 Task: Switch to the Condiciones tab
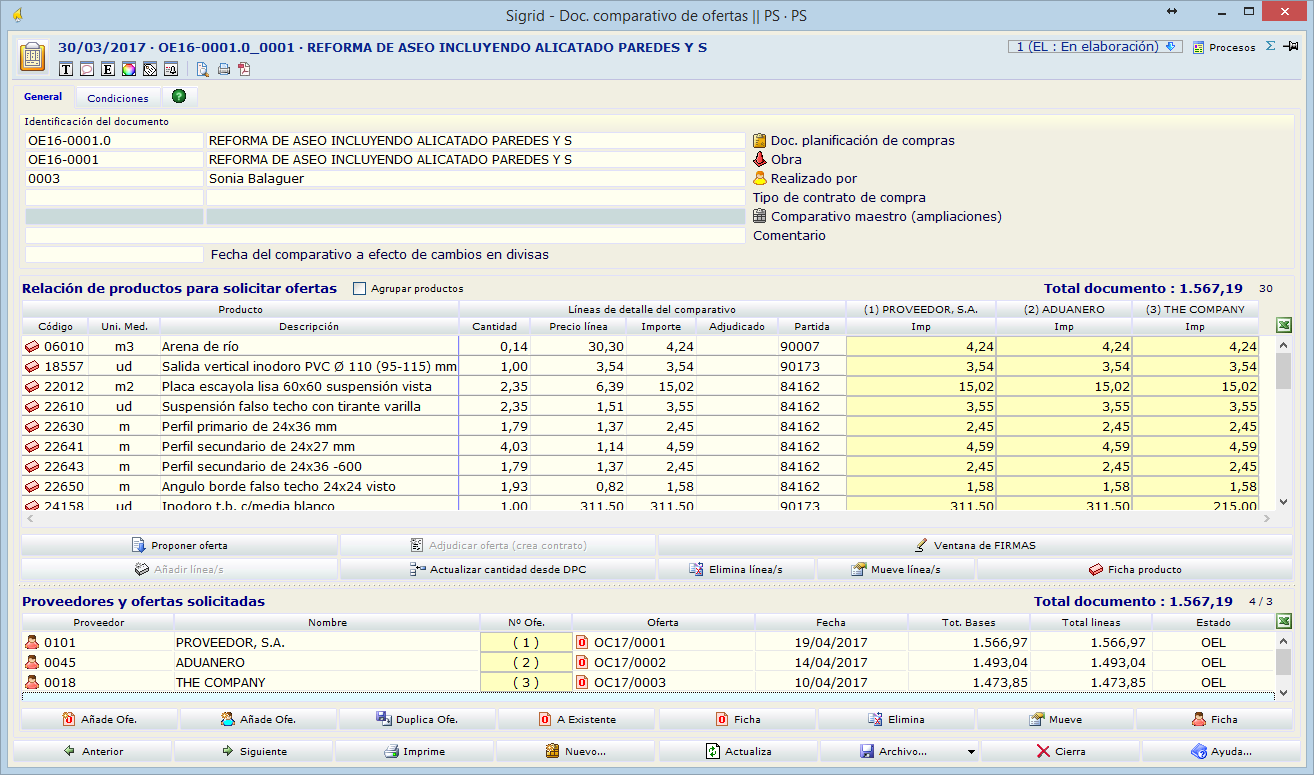[x=118, y=98]
